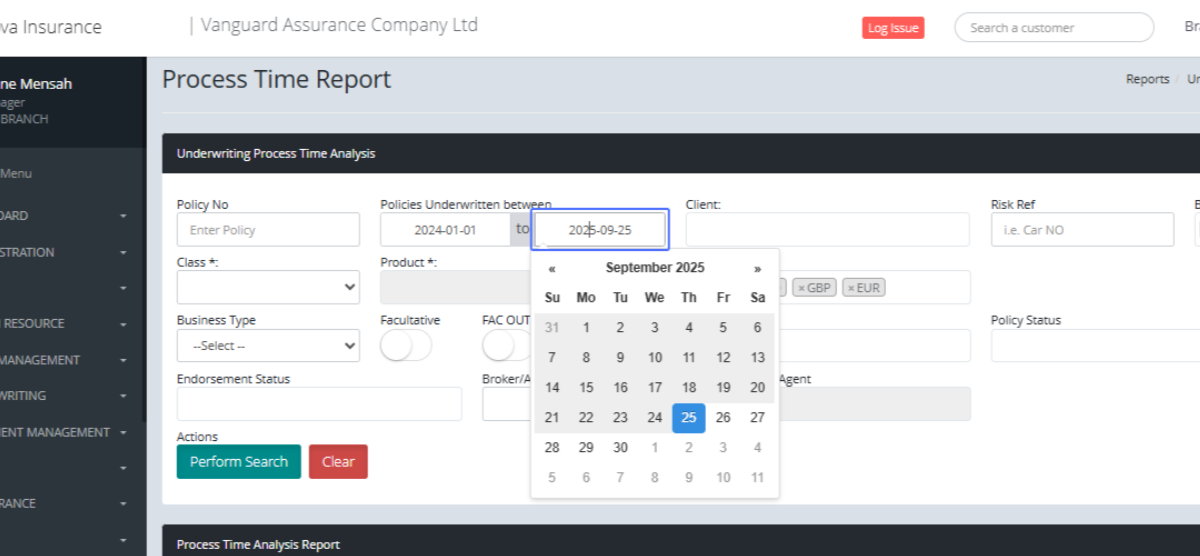
Task: Click the Reports breadcrumb link
Action: pos(1147,79)
